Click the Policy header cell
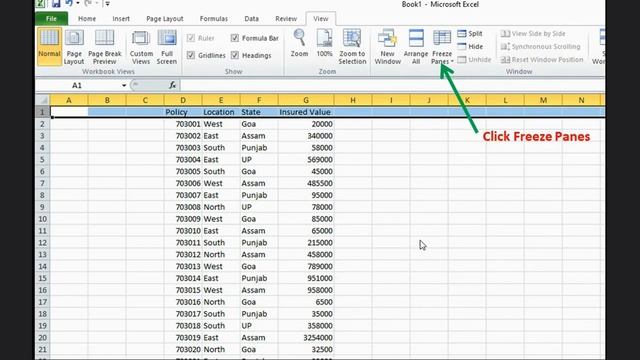The height and width of the screenshot is (360, 640). 183,112
